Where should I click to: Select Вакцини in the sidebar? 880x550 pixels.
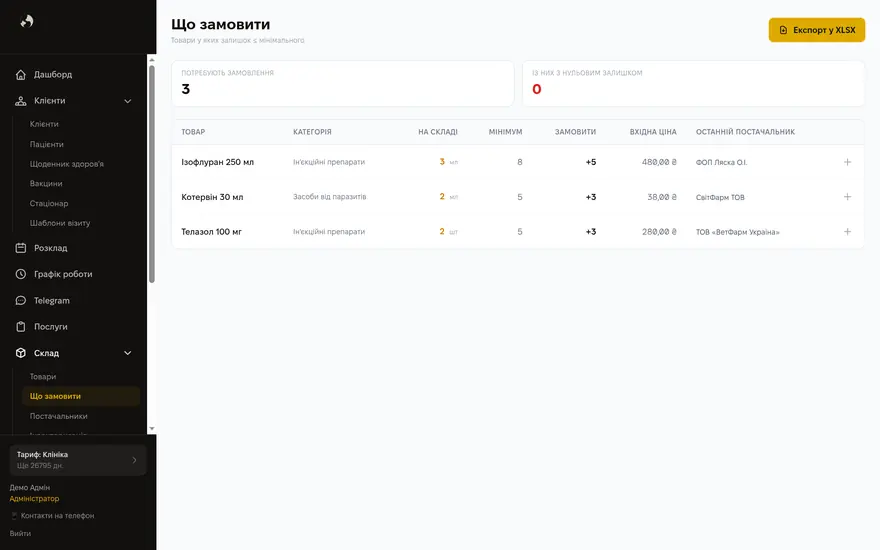pos(46,184)
